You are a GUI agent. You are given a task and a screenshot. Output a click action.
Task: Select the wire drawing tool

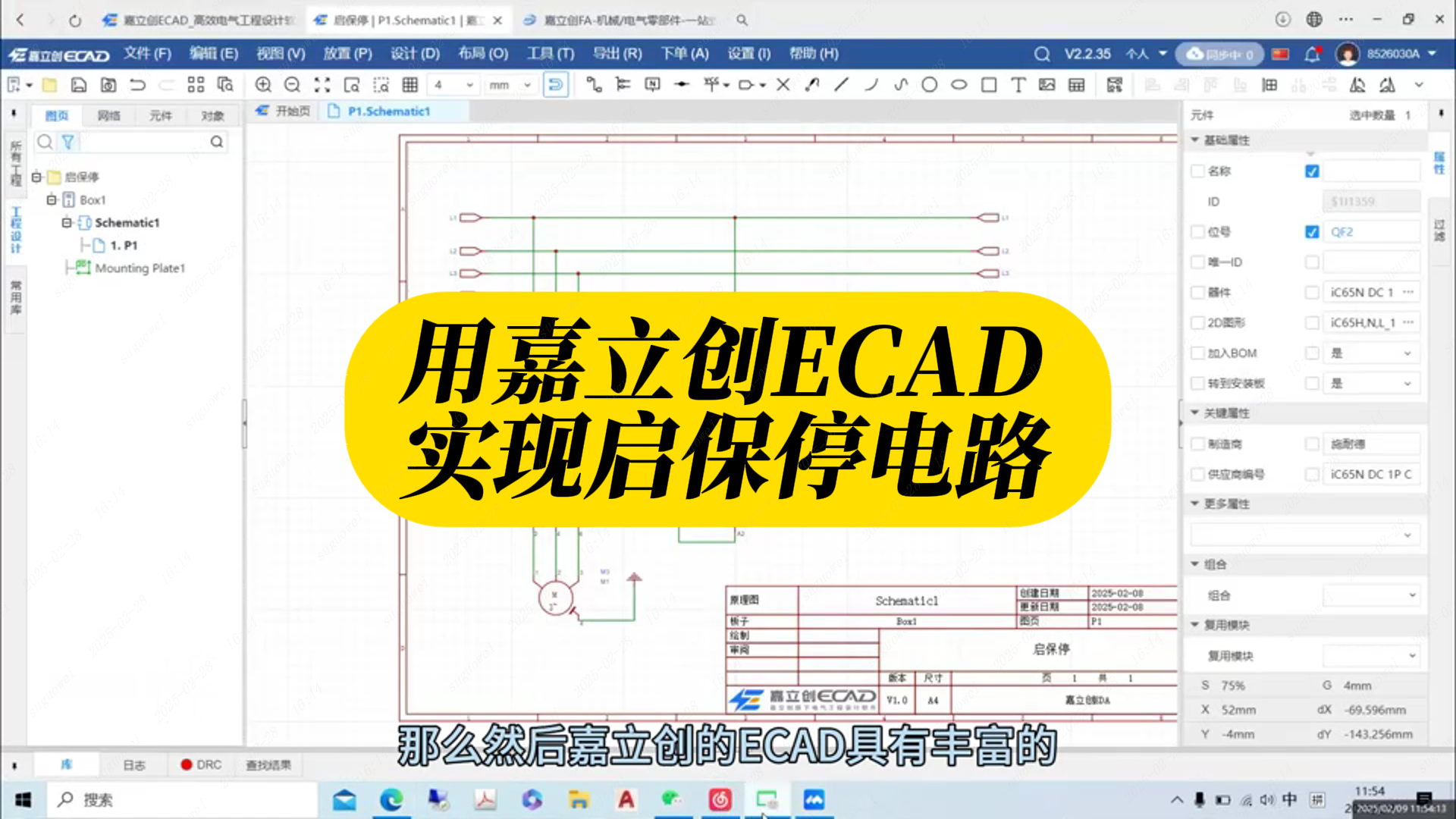click(x=594, y=85)
